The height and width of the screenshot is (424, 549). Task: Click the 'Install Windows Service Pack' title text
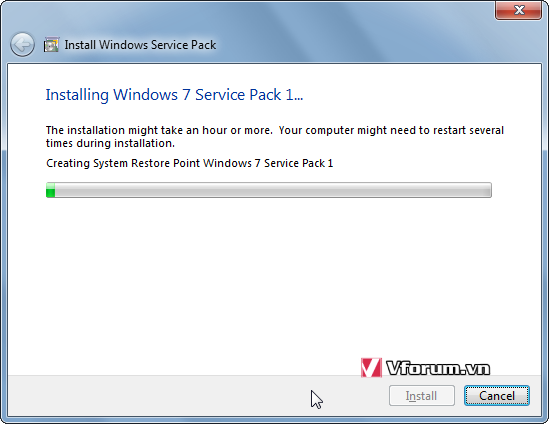(x=140, y=45)
